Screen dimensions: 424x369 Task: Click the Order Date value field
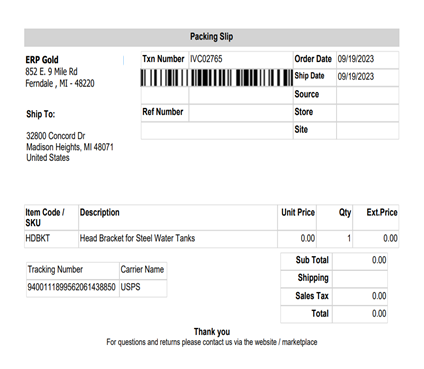[x=367, y=59]
